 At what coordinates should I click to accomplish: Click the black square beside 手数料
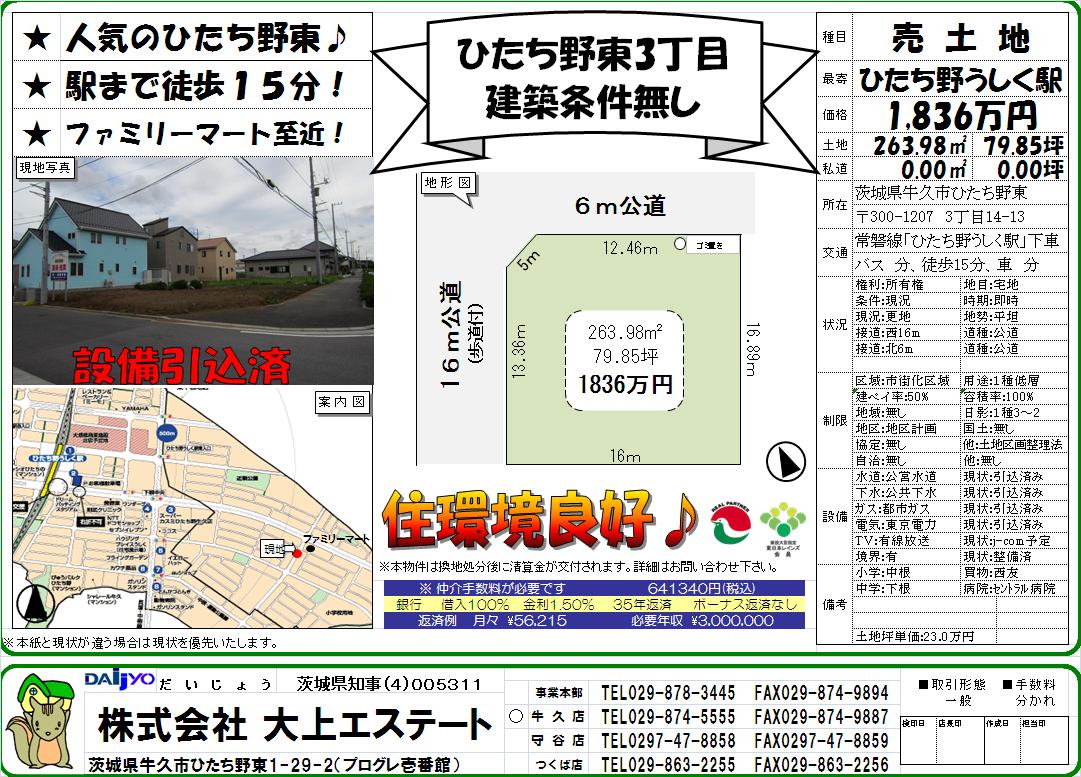[1007, 685]
